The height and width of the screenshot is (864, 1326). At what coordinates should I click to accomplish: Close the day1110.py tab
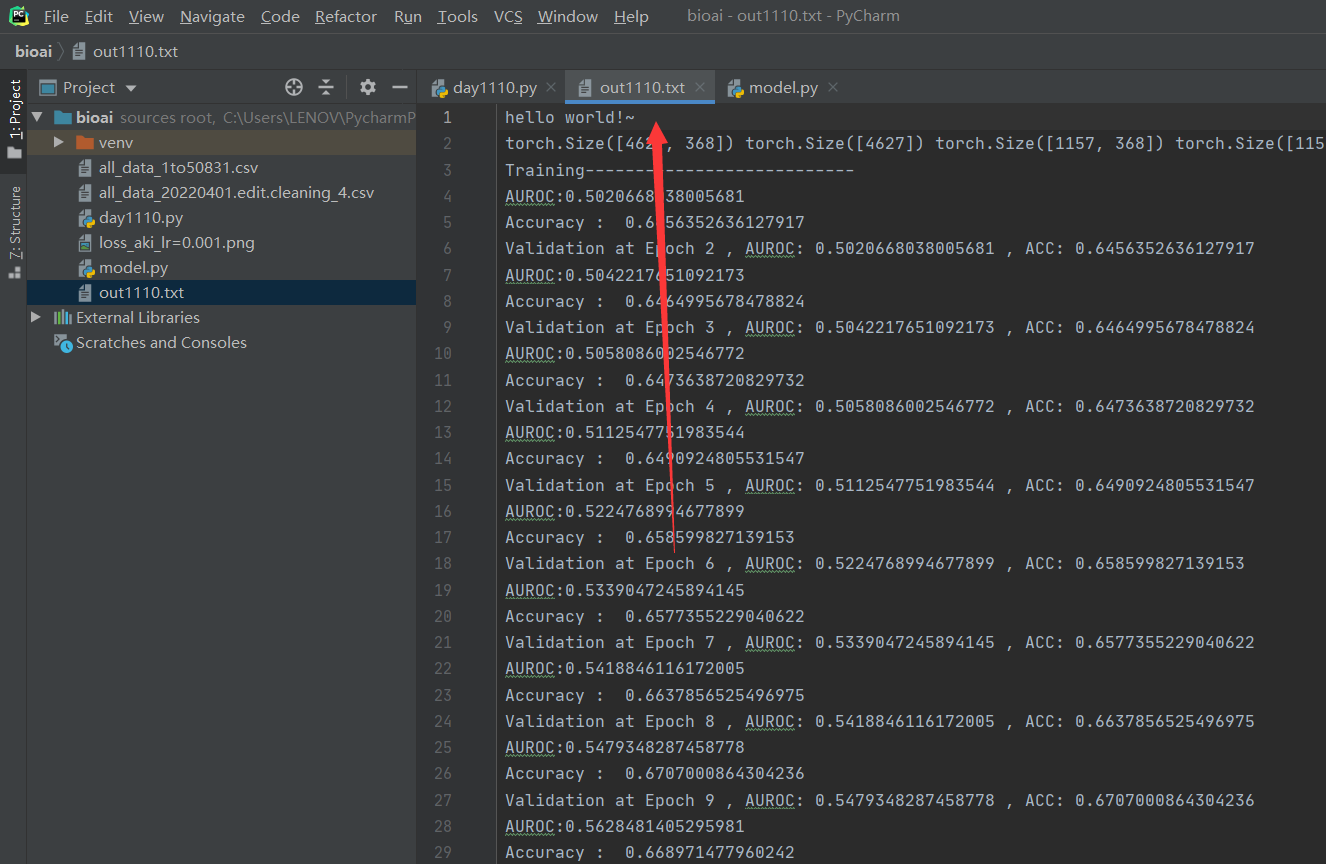click(552, 87)
